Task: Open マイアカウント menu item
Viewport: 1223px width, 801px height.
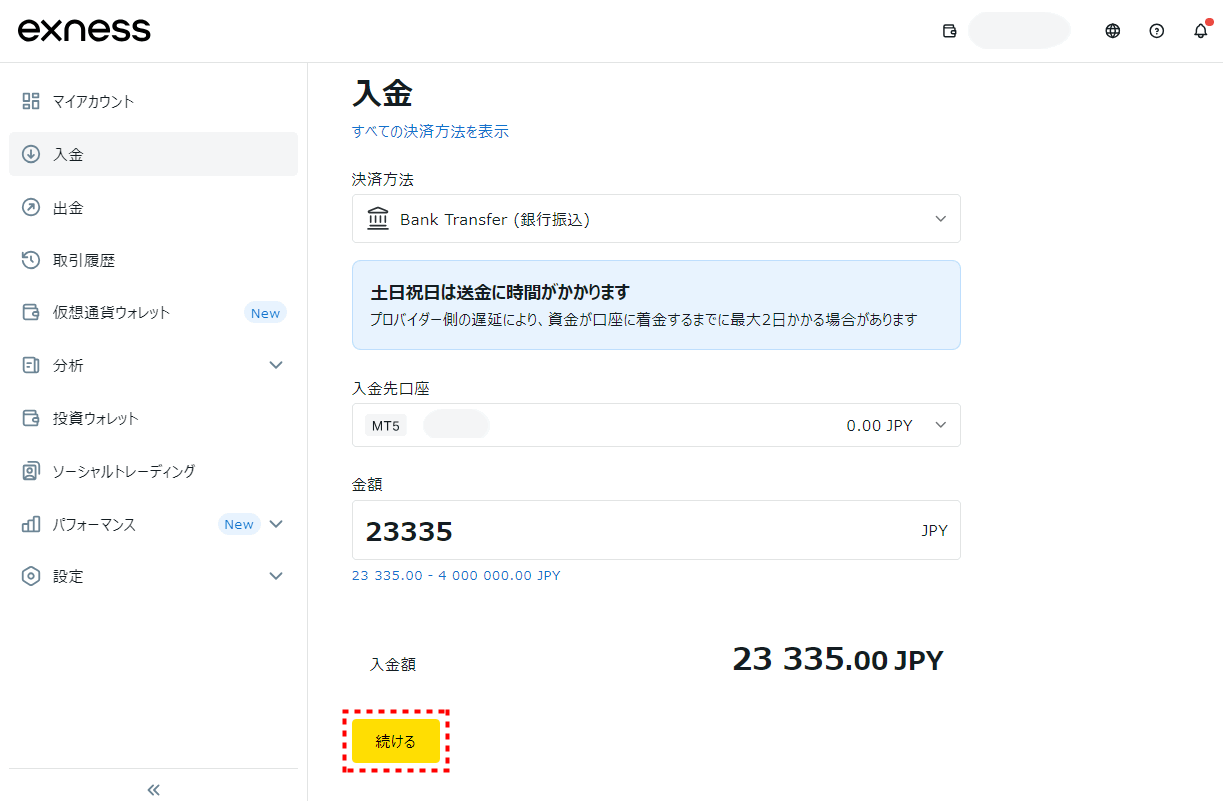Action: pos(153,101)
